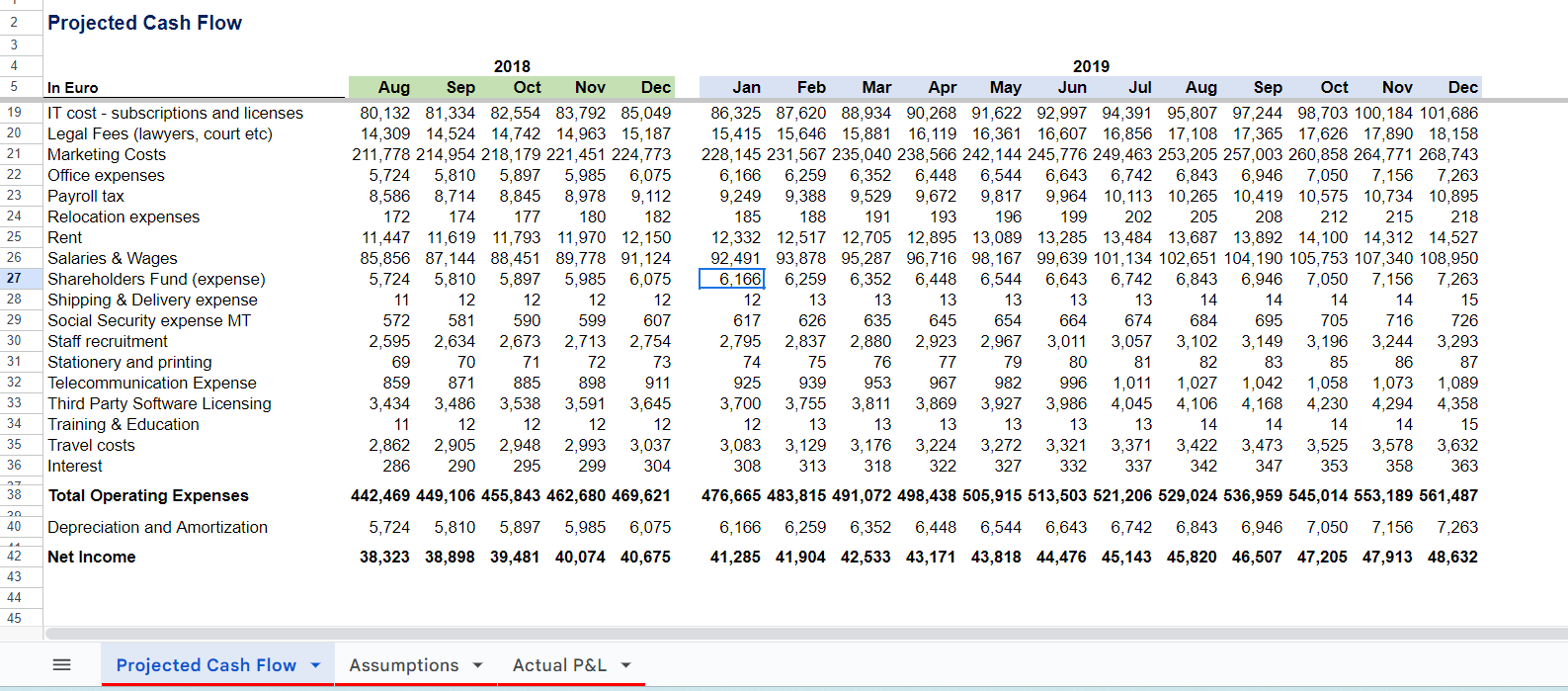
Task: Select the 'In Euro' cell
Action: coord(73,88)
